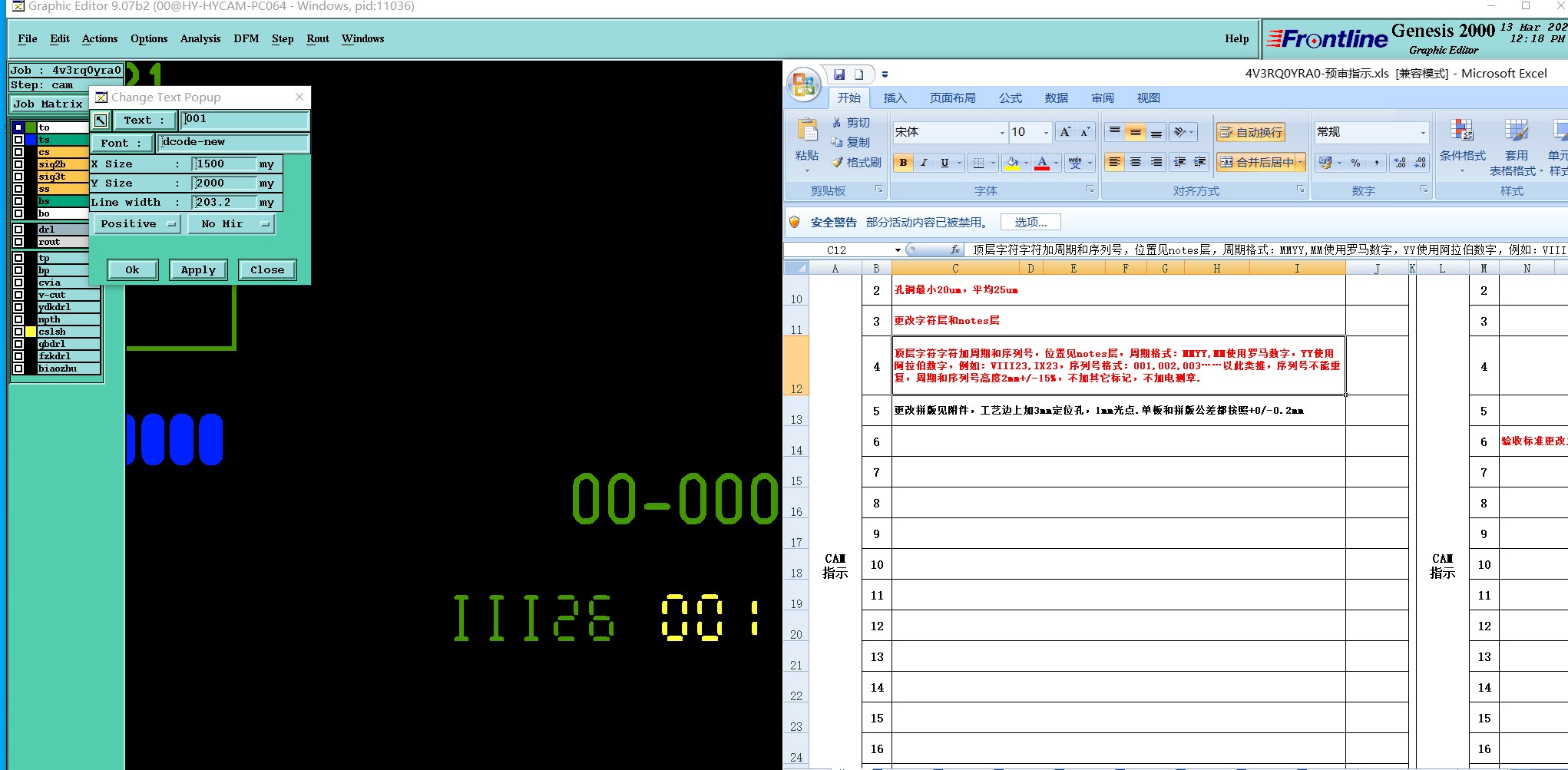The width and height of the screenshot is (1568, 770).
Task: Click the Increase Font Size icon
Action: point(1065,132)
